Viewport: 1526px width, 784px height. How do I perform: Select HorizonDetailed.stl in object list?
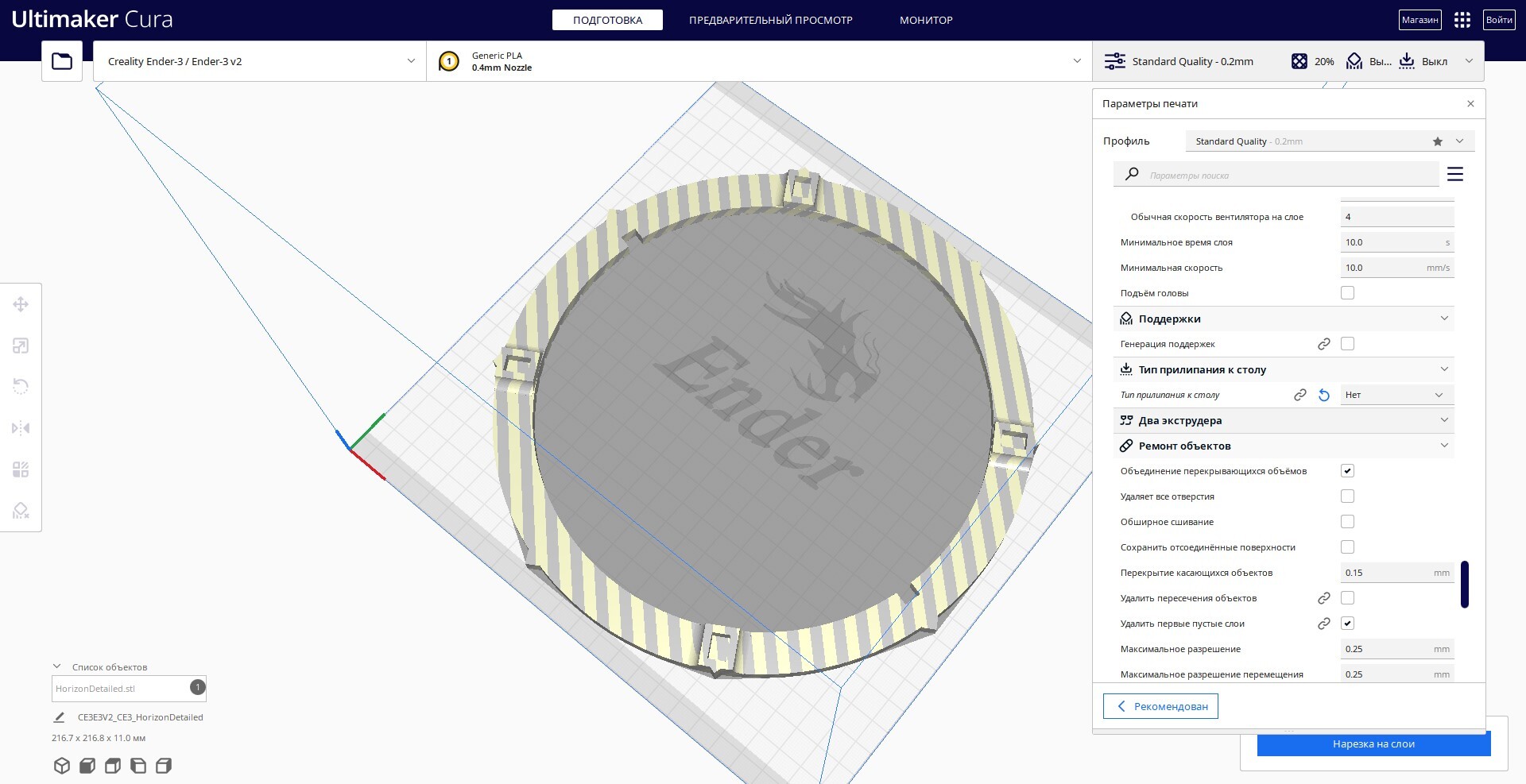click(129, 689)
